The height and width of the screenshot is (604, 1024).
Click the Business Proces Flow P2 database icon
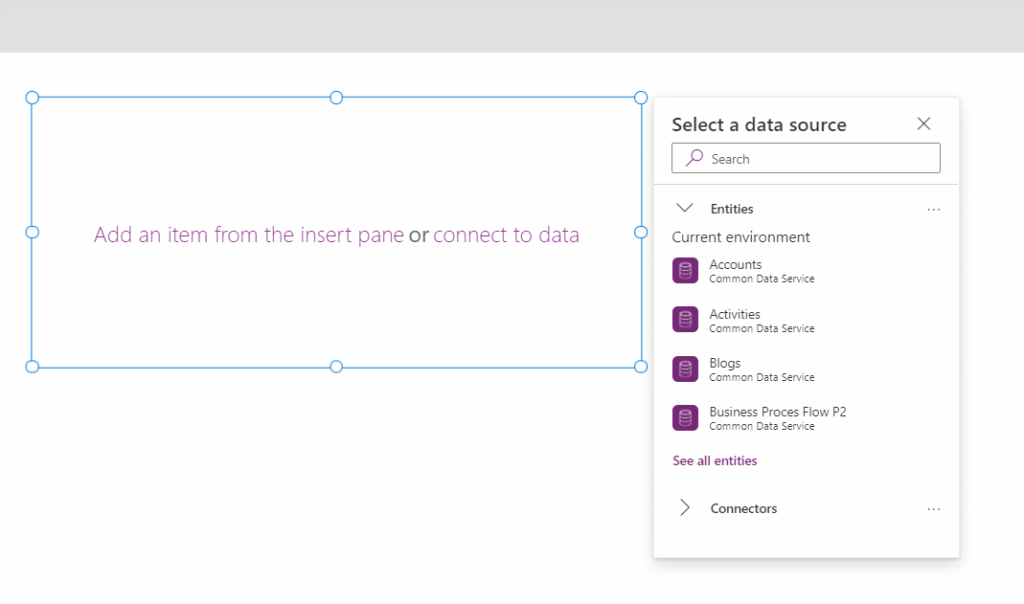tap(685, 418)
